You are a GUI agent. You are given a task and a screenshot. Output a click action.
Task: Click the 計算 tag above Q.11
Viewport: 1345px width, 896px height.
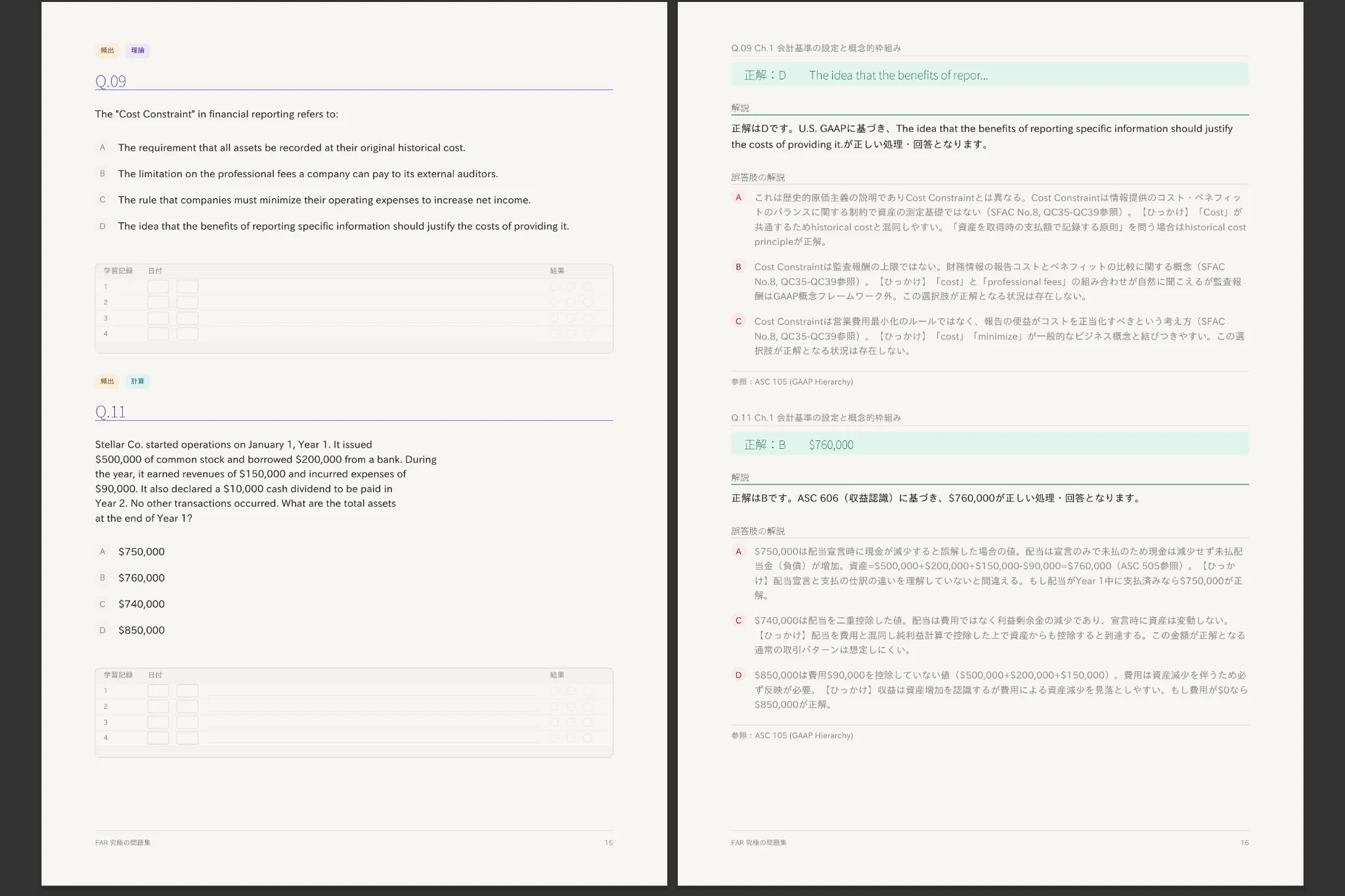(137, 381)
